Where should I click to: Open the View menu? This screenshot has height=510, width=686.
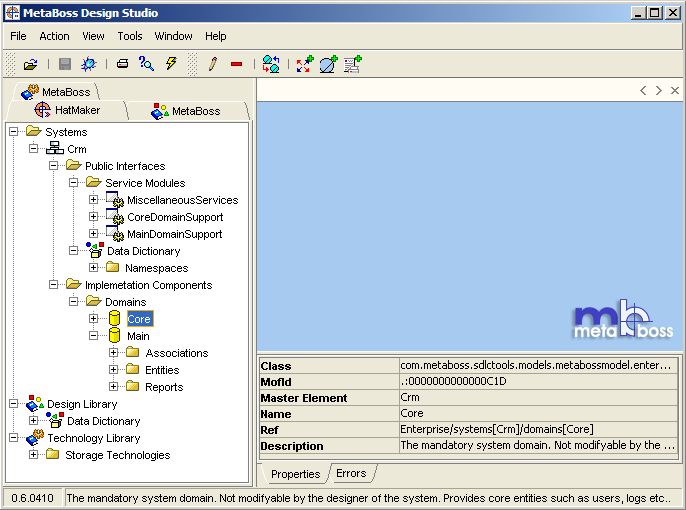point(93,36)
